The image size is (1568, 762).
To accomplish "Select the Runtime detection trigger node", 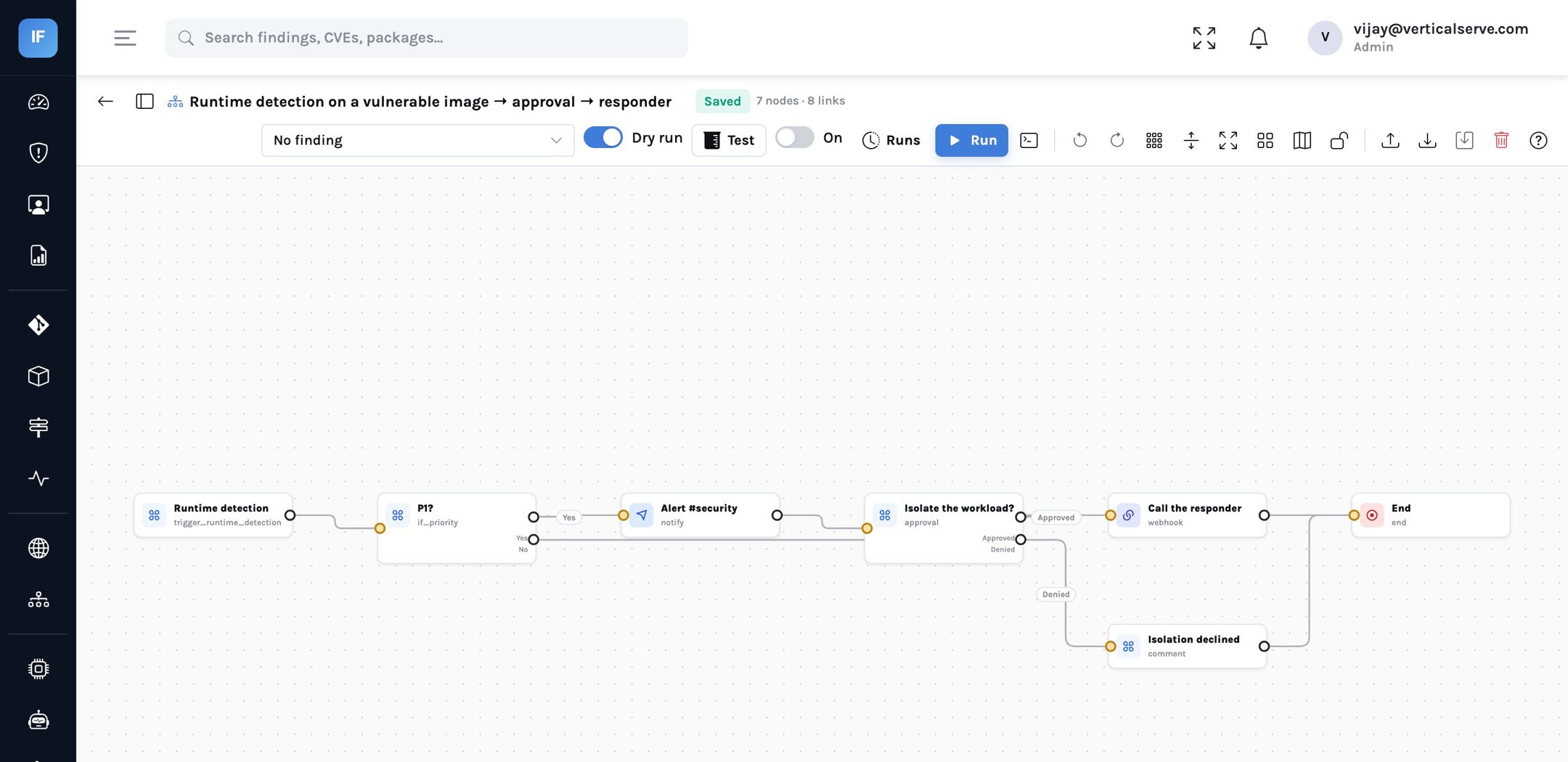I will (213, 515).
